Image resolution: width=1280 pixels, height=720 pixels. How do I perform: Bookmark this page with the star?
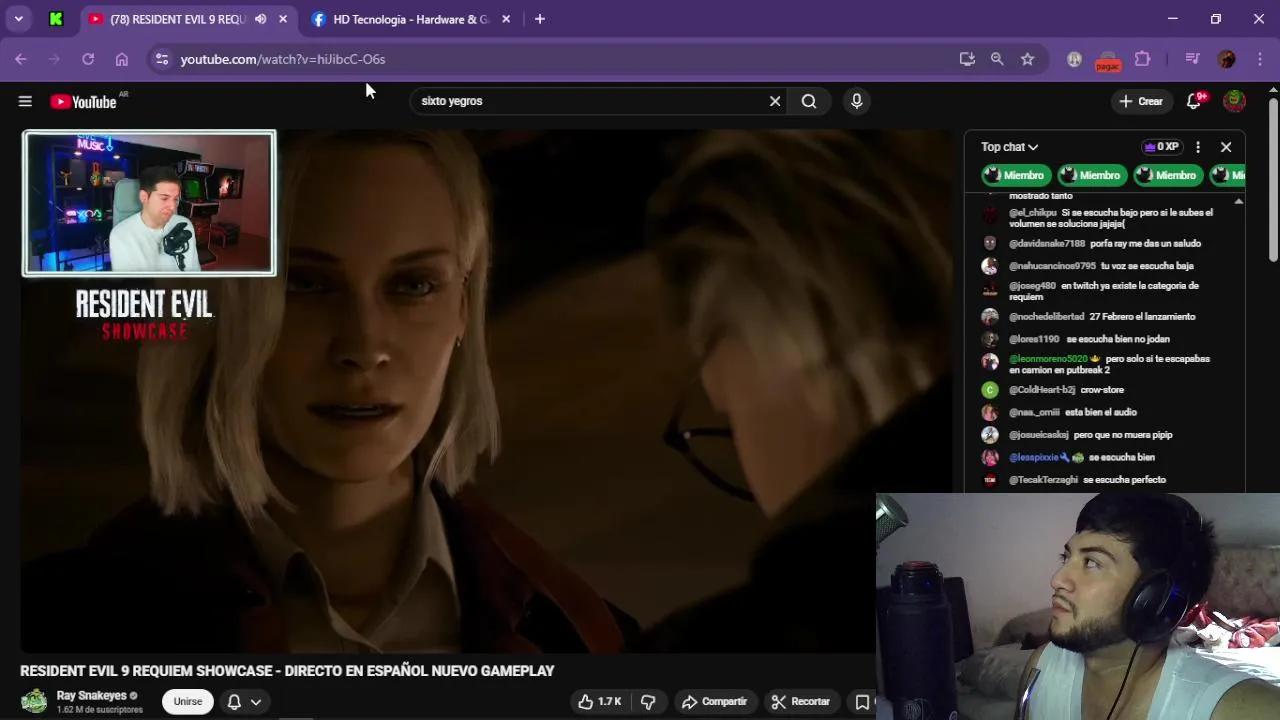(1027, 59)
